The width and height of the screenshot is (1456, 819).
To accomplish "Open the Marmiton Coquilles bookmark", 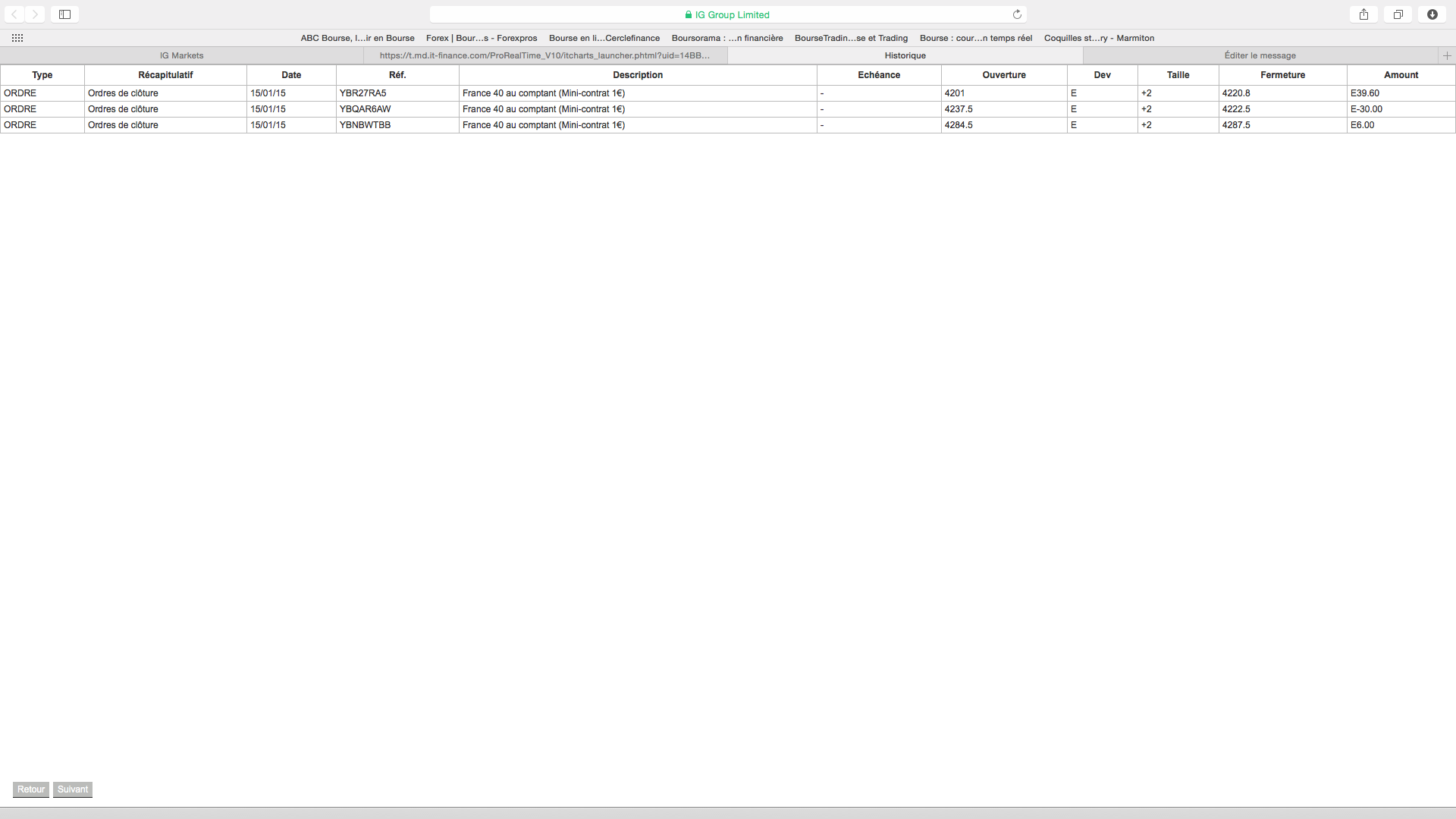I will point(1099,38).
